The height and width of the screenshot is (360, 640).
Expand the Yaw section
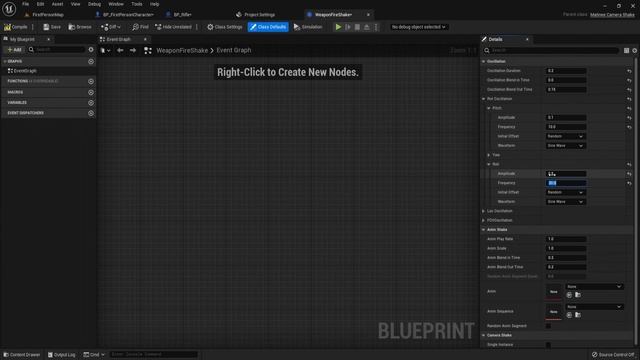[x=489, y=155]
